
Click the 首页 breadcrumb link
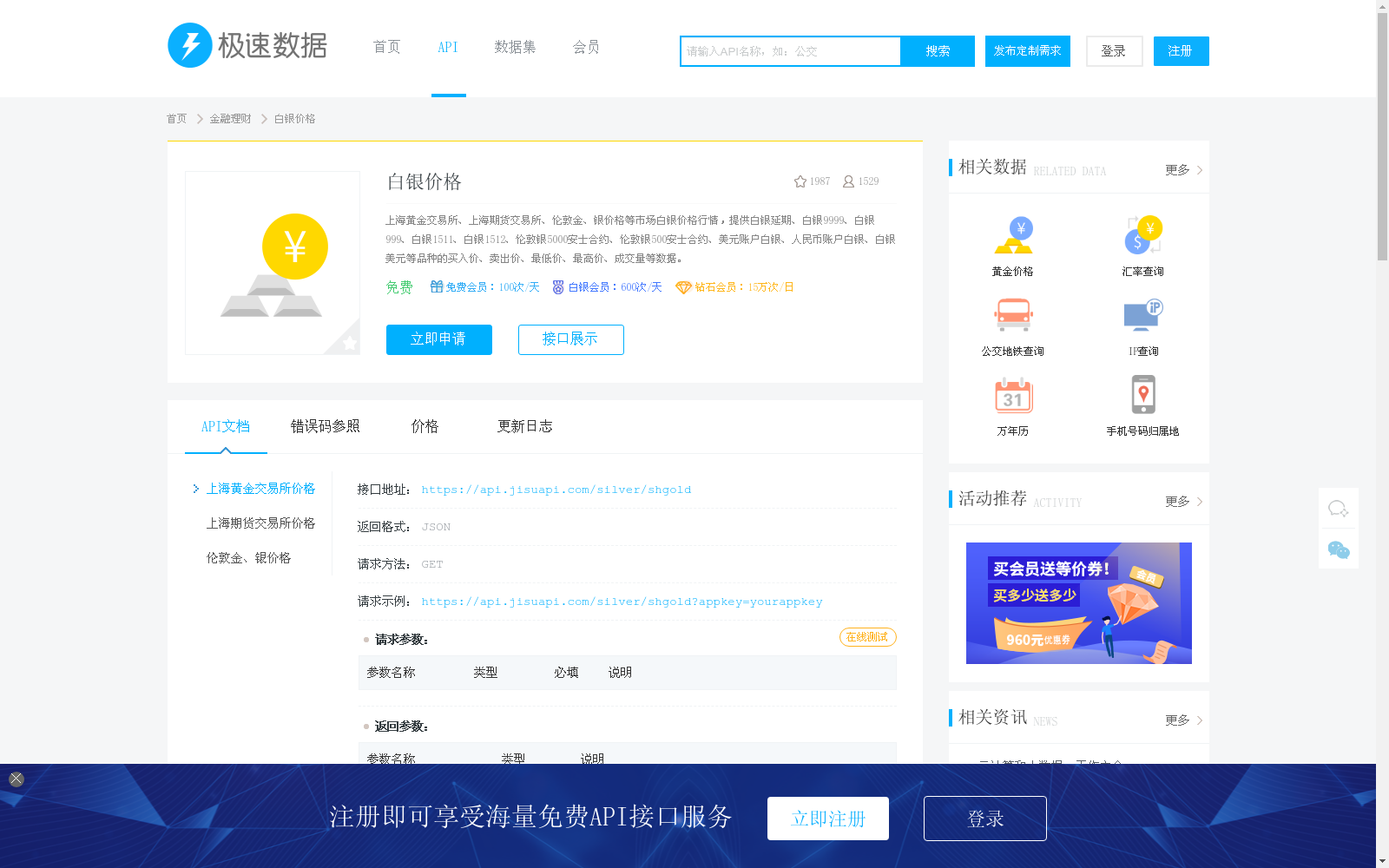tap(176, 119)
